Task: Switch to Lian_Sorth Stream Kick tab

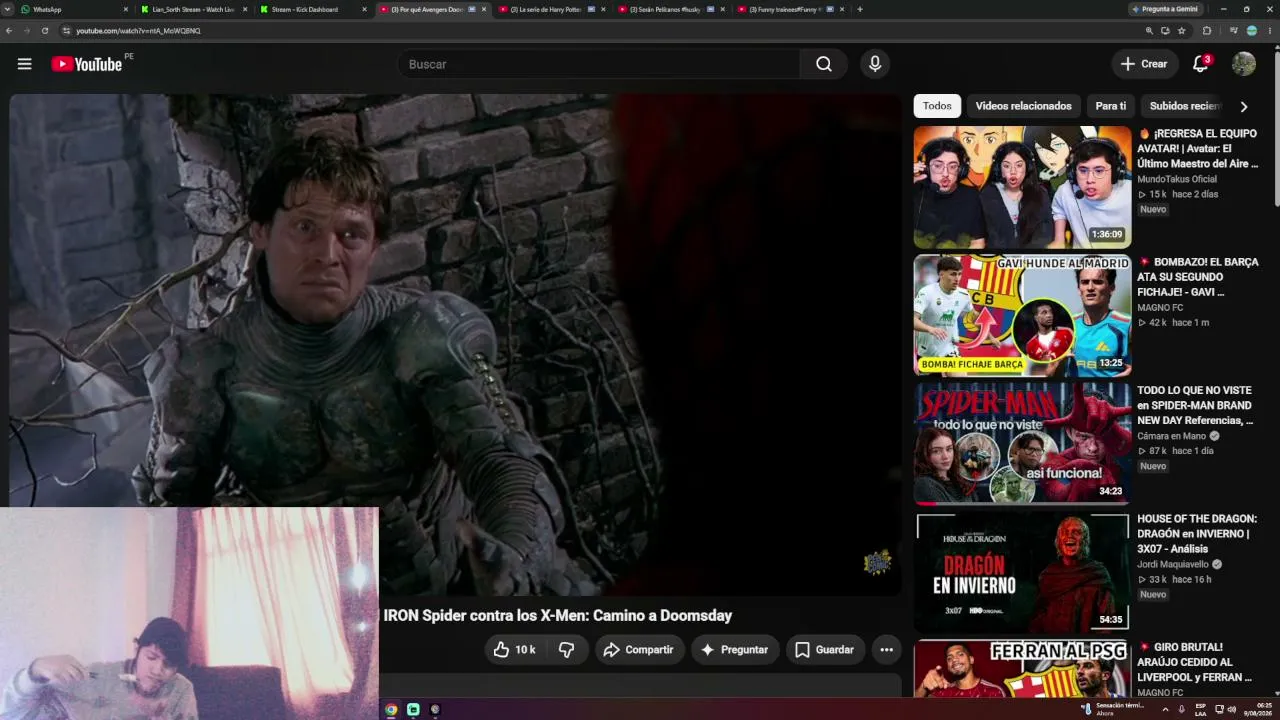Action: [x=193, y=9]
